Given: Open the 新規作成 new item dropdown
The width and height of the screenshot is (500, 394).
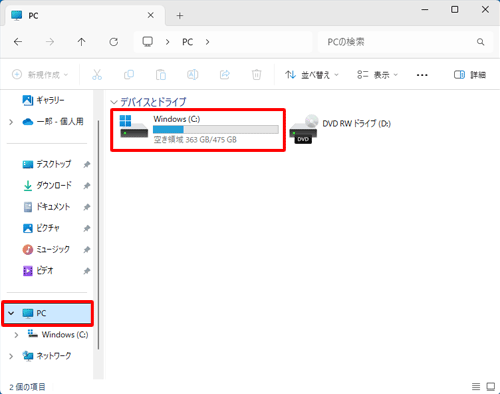Looking at the screenshot, I should pyautogui.click(x=40, y=75).
